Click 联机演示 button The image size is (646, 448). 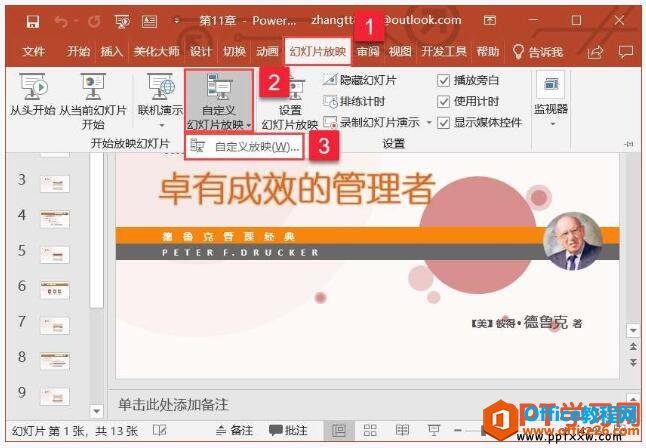(x=161, y=94)
